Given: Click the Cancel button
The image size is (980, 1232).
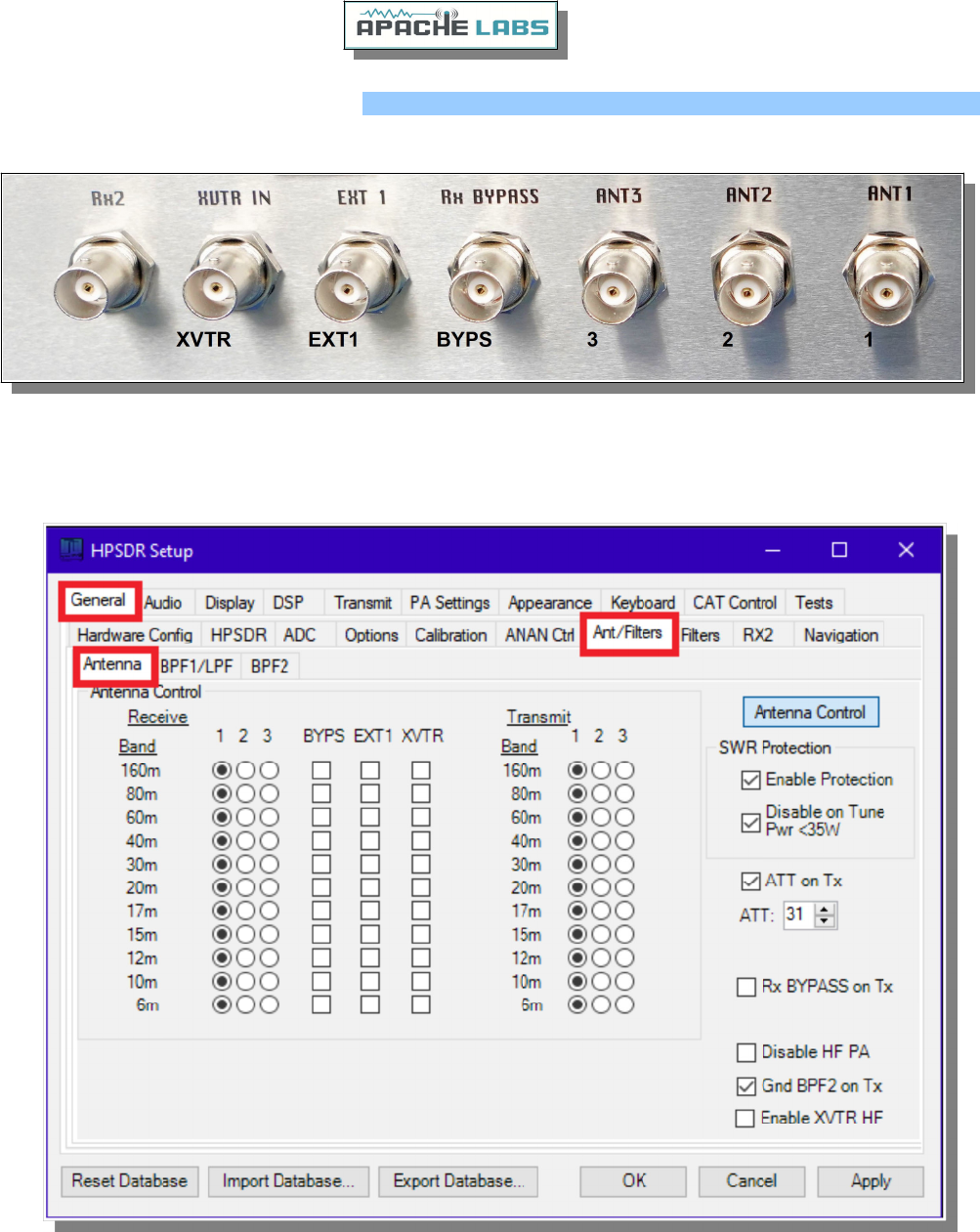Looking at the screenshot, I should pos(751,1181).
